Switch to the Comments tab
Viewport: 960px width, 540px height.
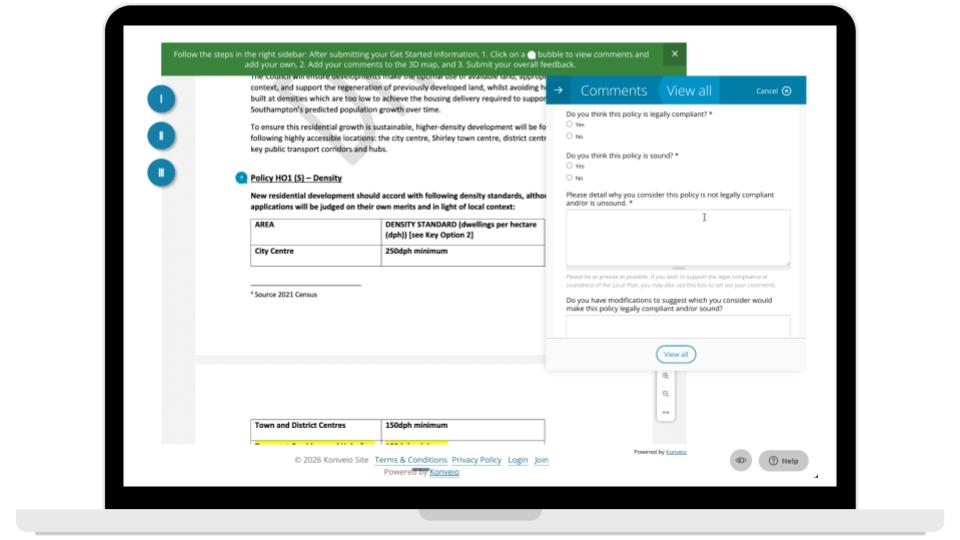[x=613, y=91]
